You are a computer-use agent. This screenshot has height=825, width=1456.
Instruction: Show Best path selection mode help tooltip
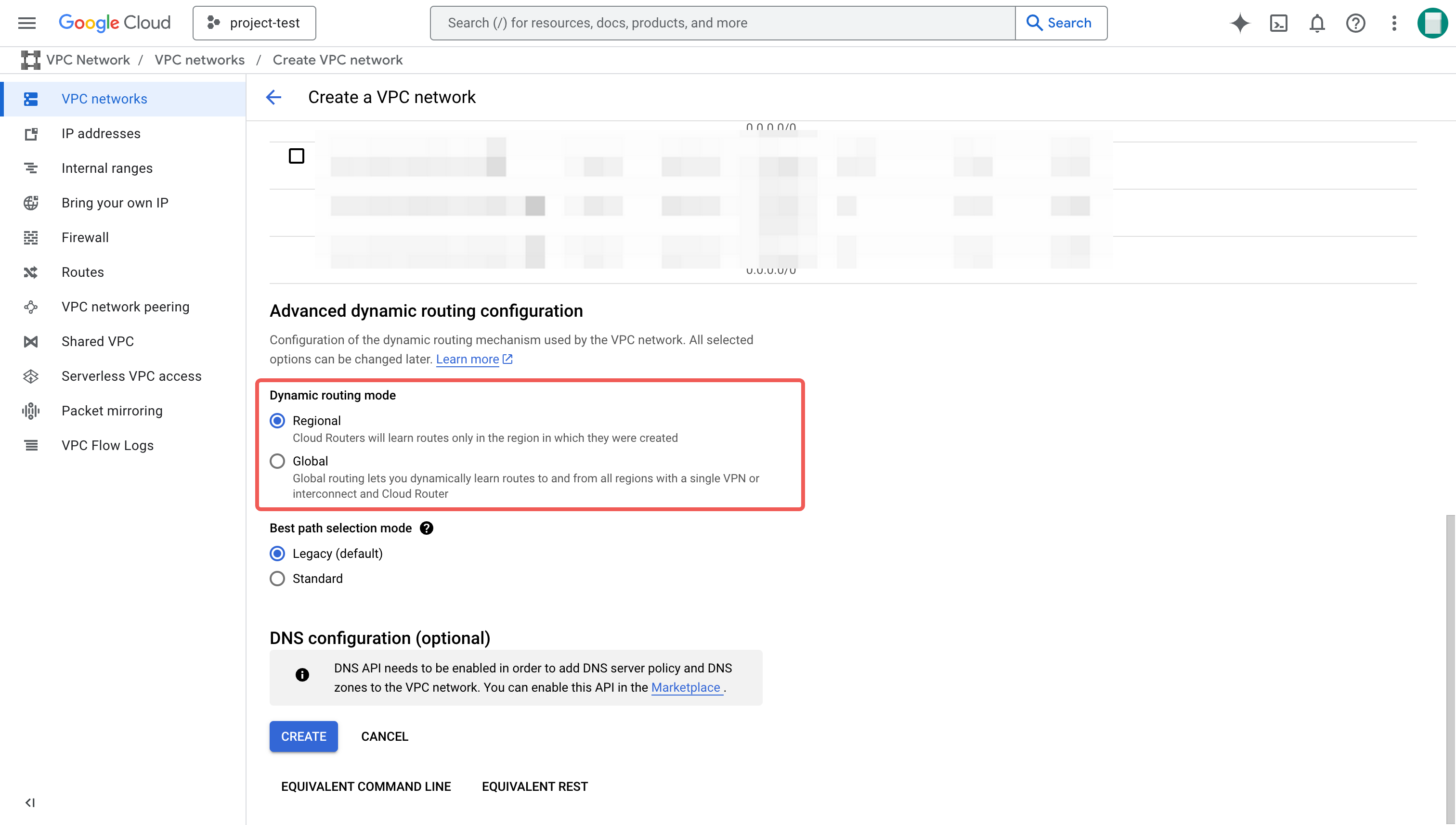point(427,528)
